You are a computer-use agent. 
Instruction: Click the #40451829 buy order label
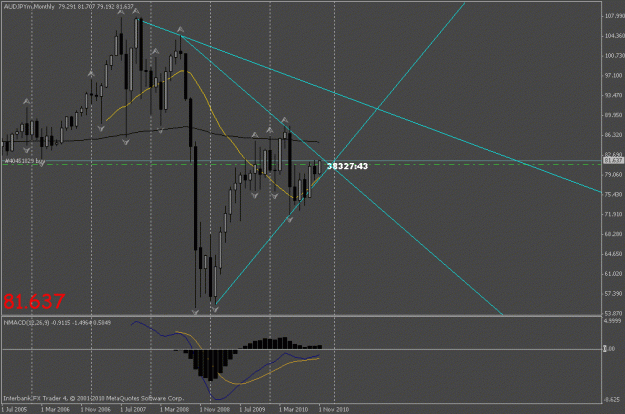click(24, 161)
